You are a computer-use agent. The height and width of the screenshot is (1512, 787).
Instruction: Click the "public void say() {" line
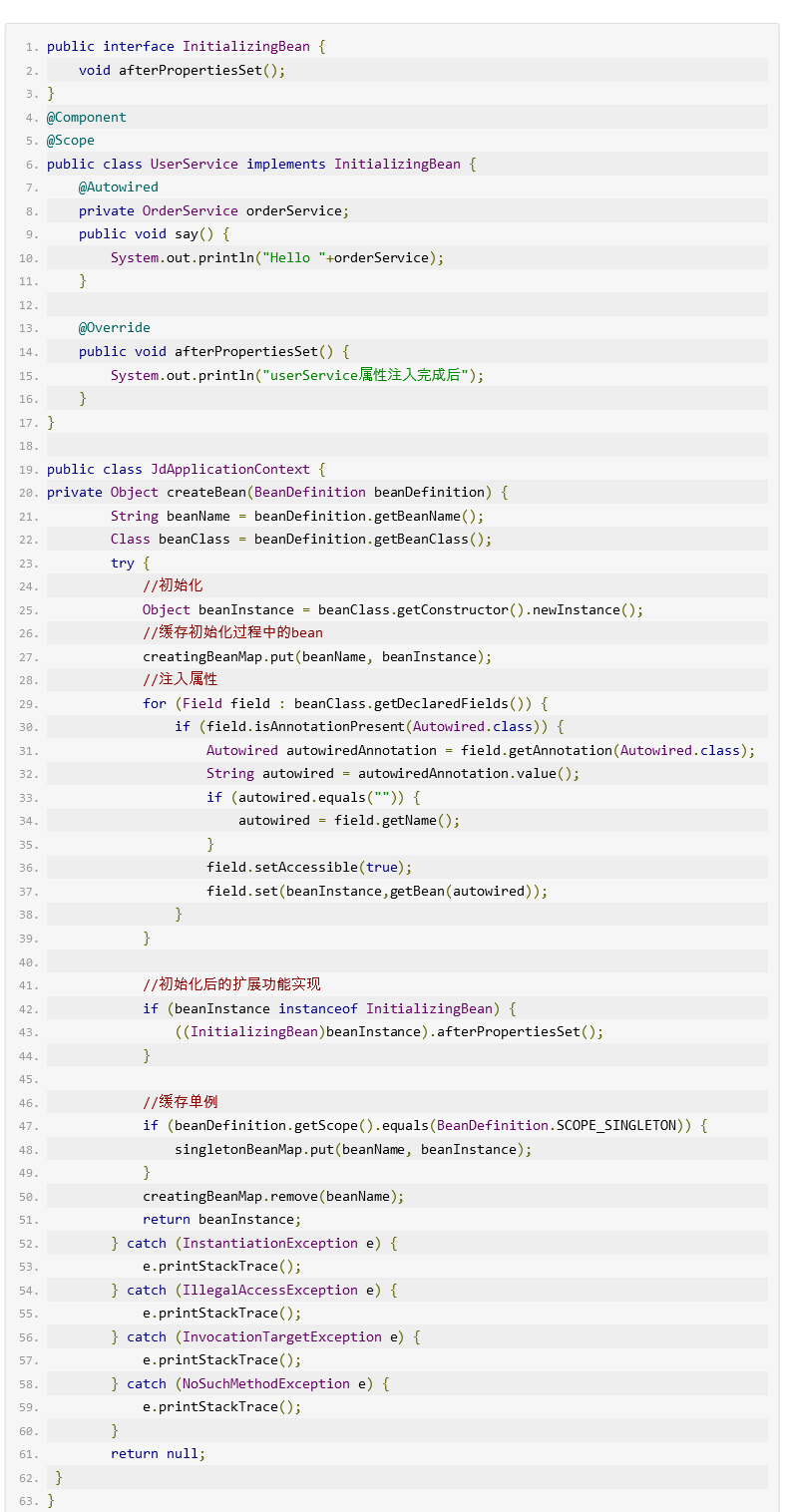(x=155, y=234)
